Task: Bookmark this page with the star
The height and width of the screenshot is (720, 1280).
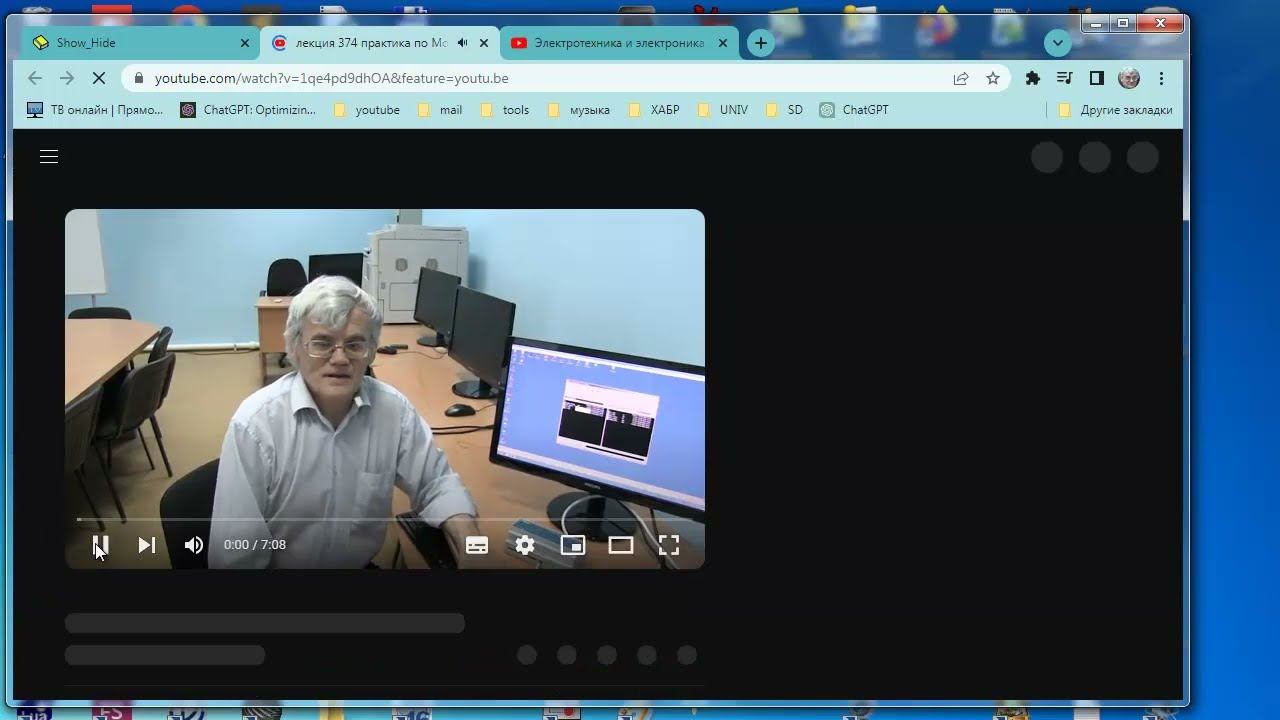Action: 993,78
